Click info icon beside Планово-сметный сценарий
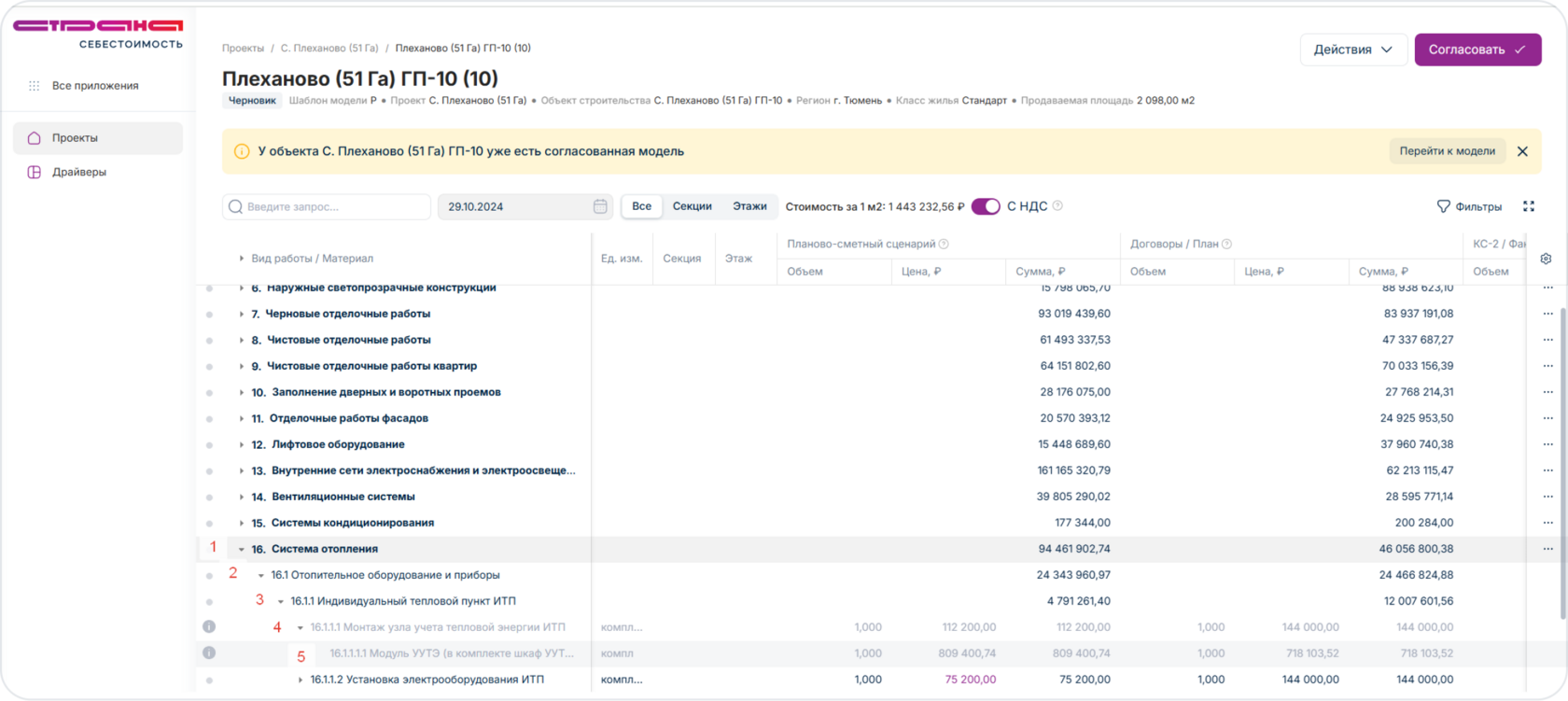Image resolution: width=1568 pixels, height=701 pixels. (944, 245)
